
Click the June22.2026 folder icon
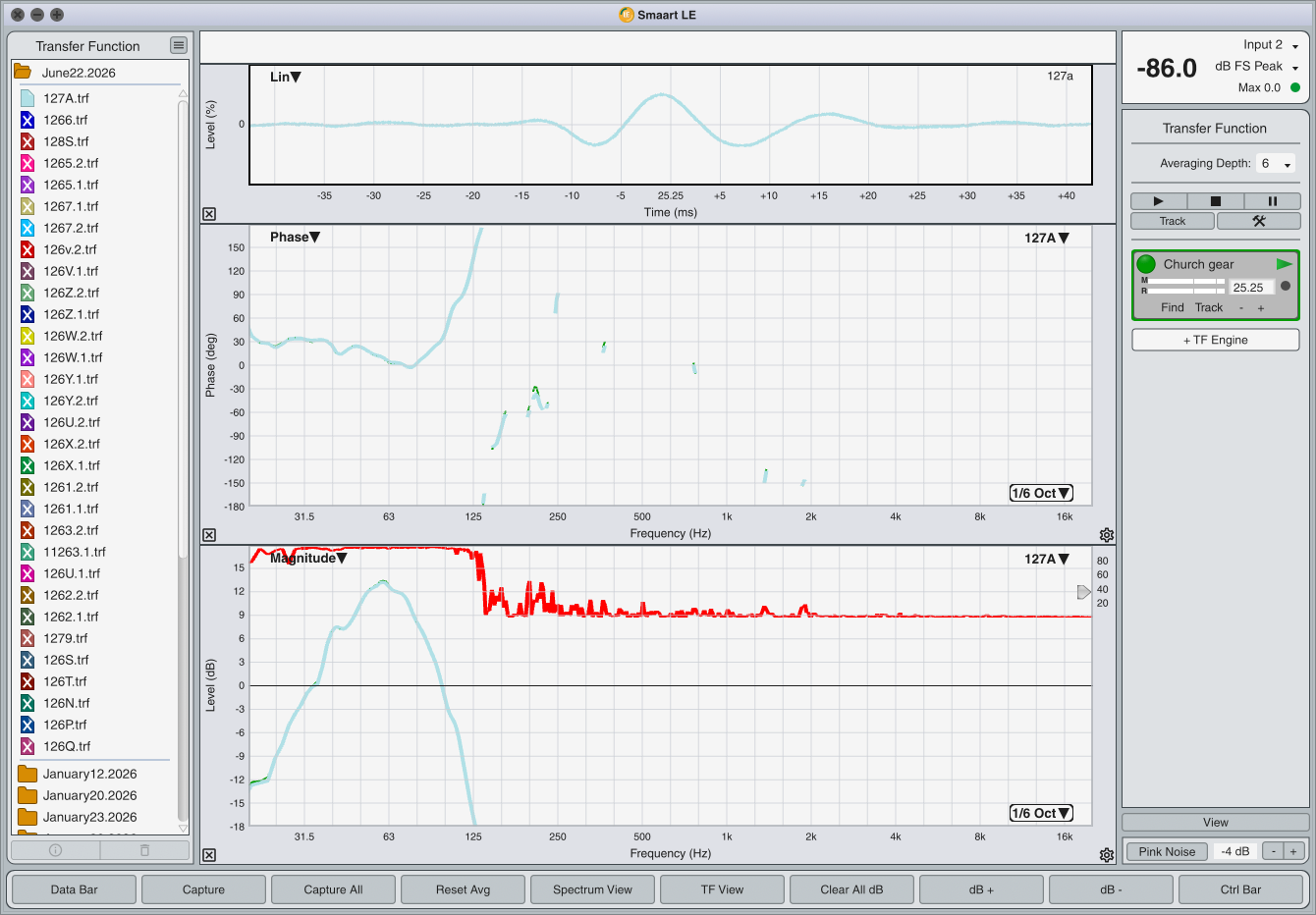click(x=22, y=73)
